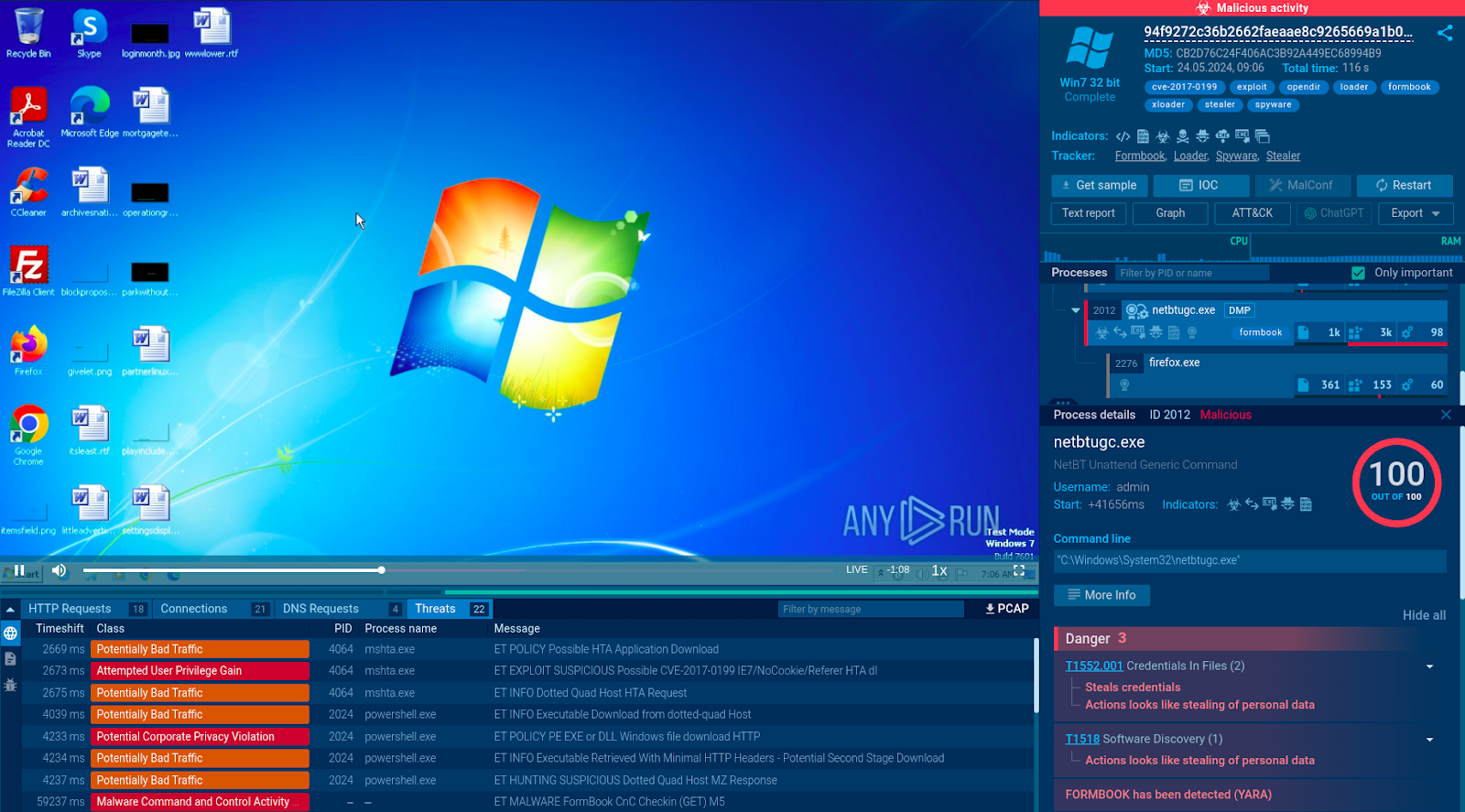The image size is (1465, 812).
Task: Click the playback progress slider handle
Action: click(x=381, y=570)
